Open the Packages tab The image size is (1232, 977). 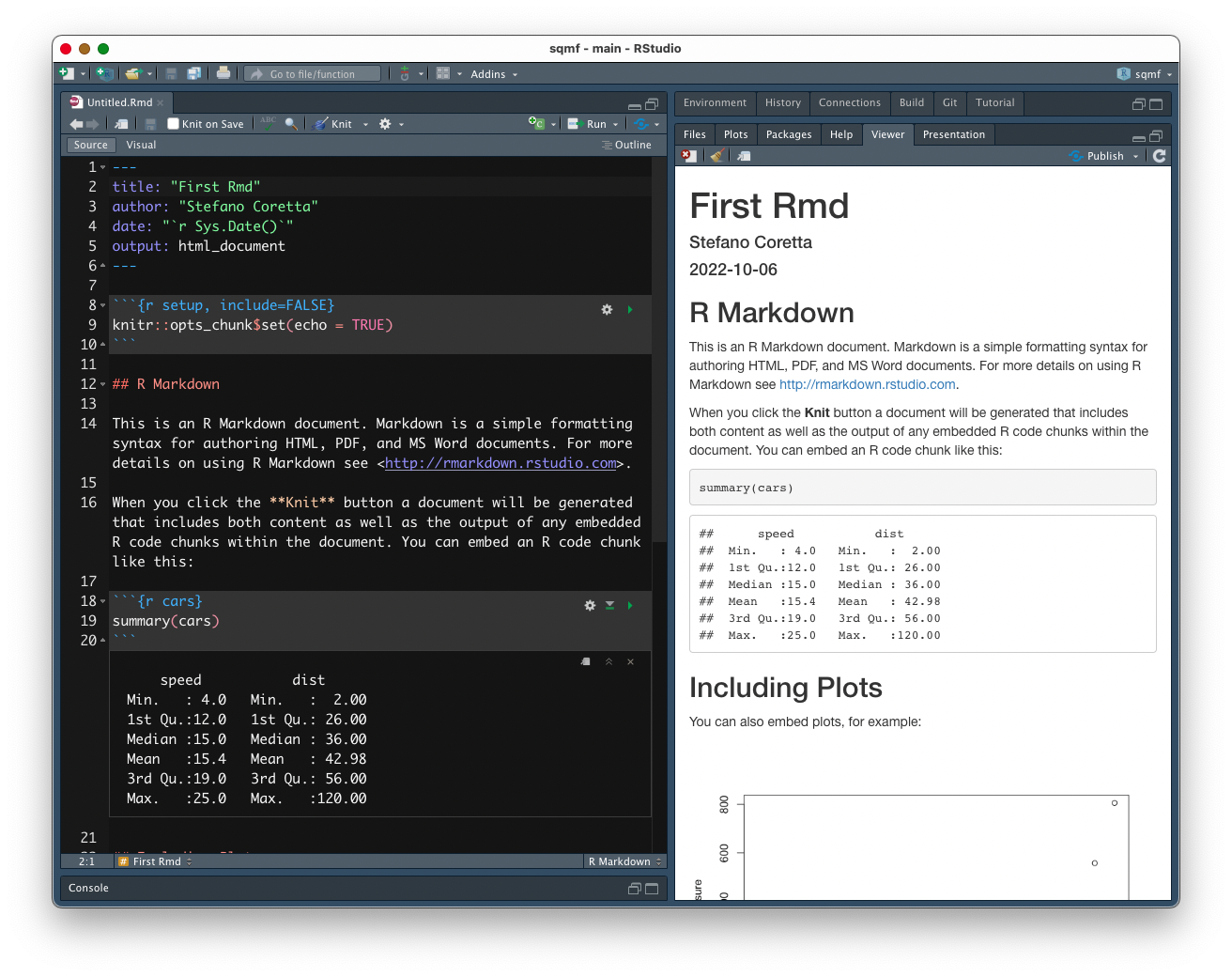[x=789, y=134]
